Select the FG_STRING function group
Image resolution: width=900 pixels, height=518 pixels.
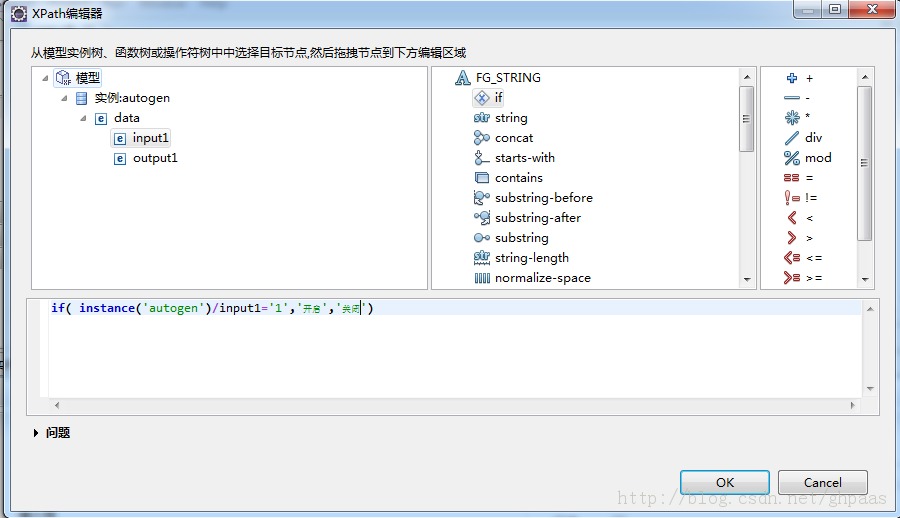(508, 78)
